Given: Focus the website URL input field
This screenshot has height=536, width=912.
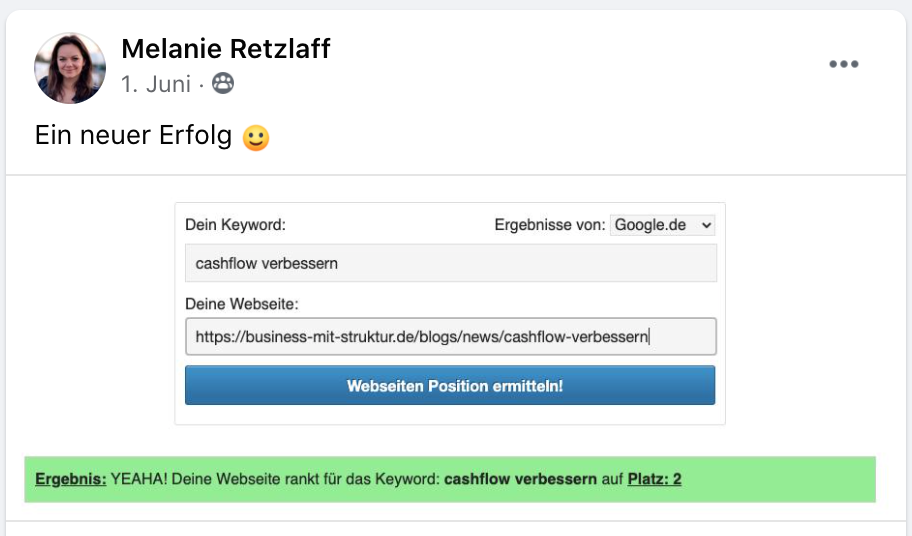Looking at the screenshot, I should pyautogui.click(x=450, y=337).
